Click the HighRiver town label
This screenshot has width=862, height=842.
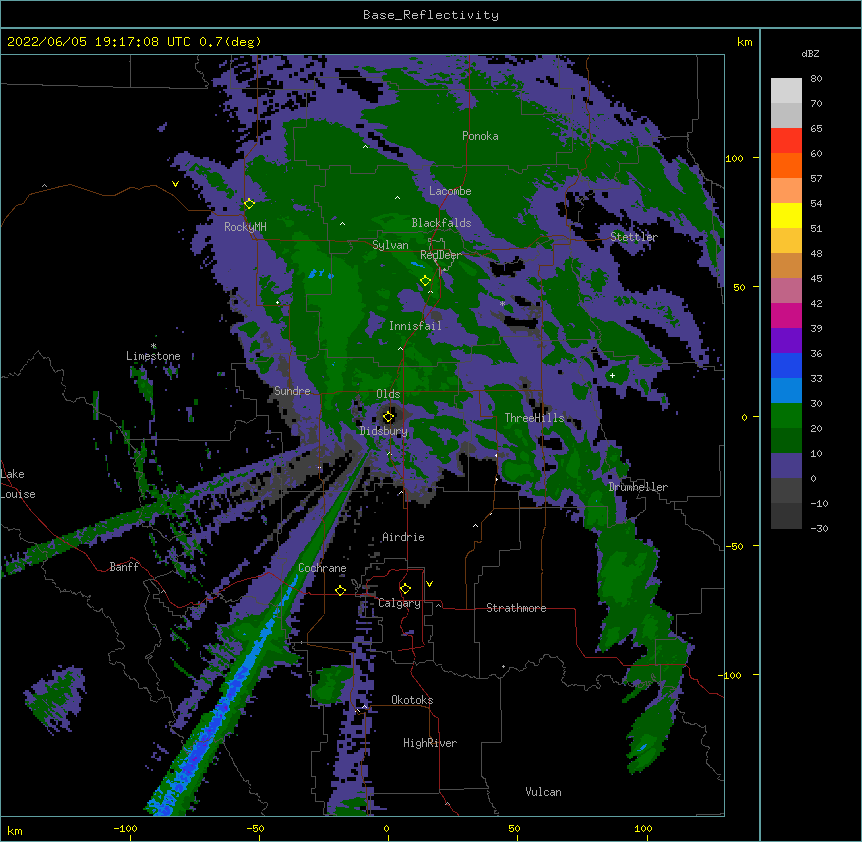point(430,743)
